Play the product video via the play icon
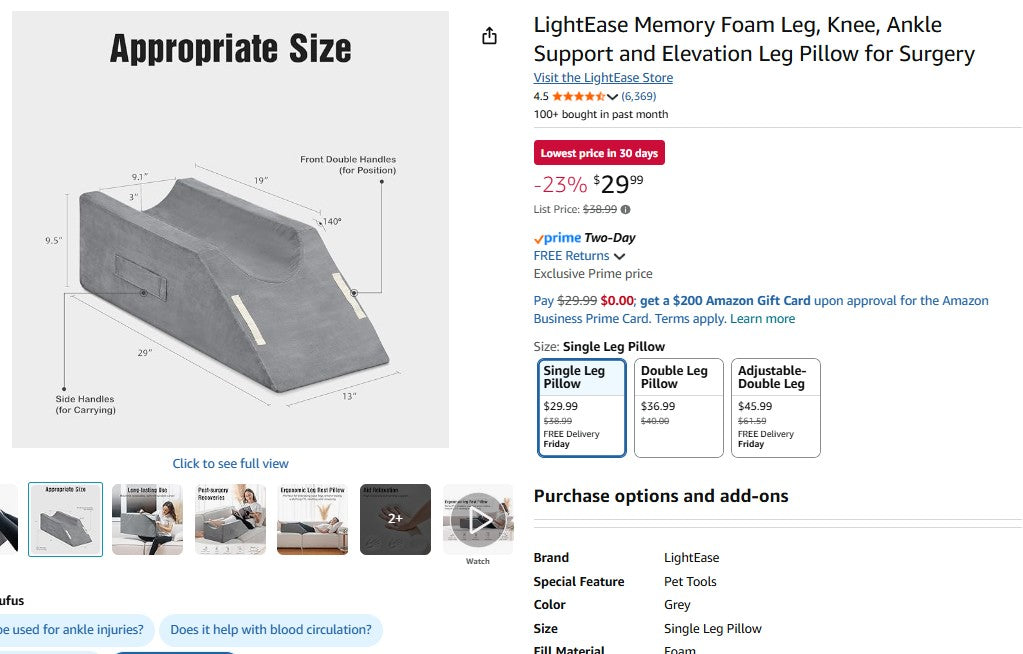This screenshot has width=1023, height=654. click(x=477, y=518)
